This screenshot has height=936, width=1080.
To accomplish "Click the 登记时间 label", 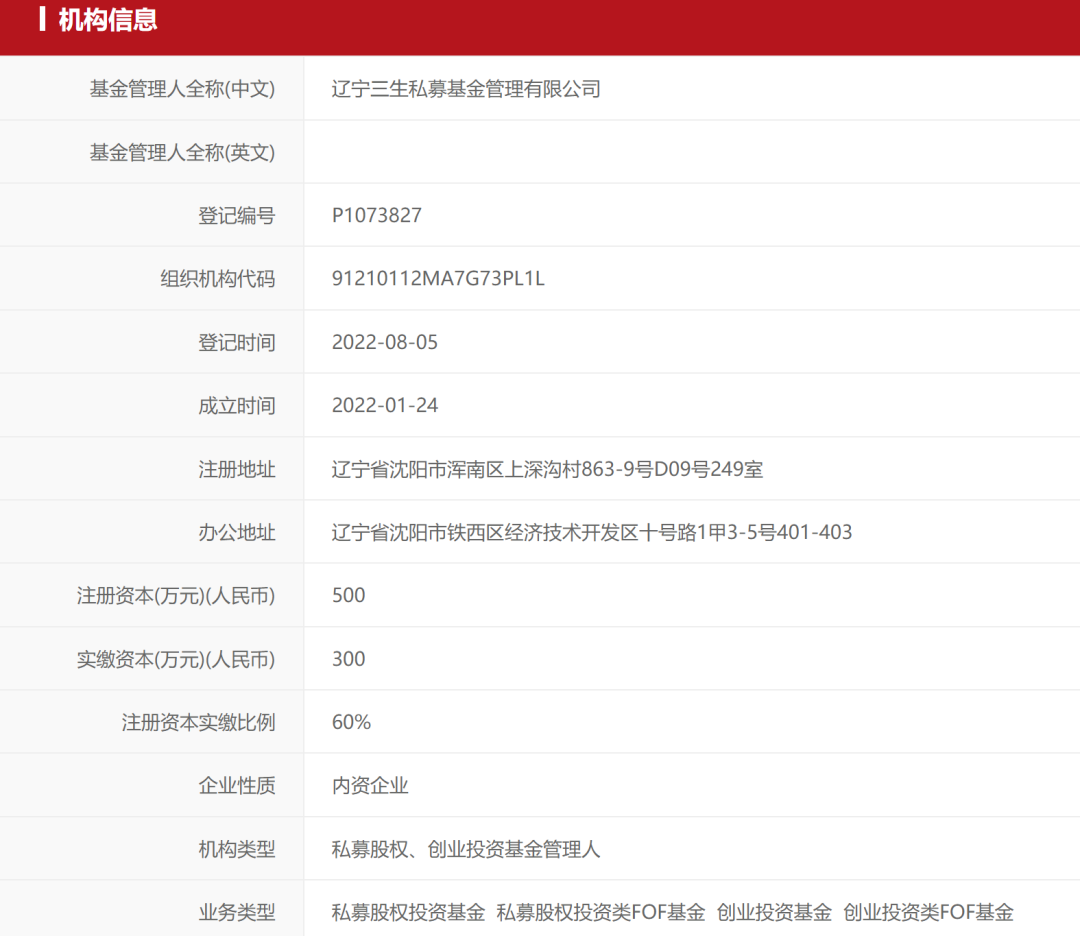I will (x=237, y=342).
